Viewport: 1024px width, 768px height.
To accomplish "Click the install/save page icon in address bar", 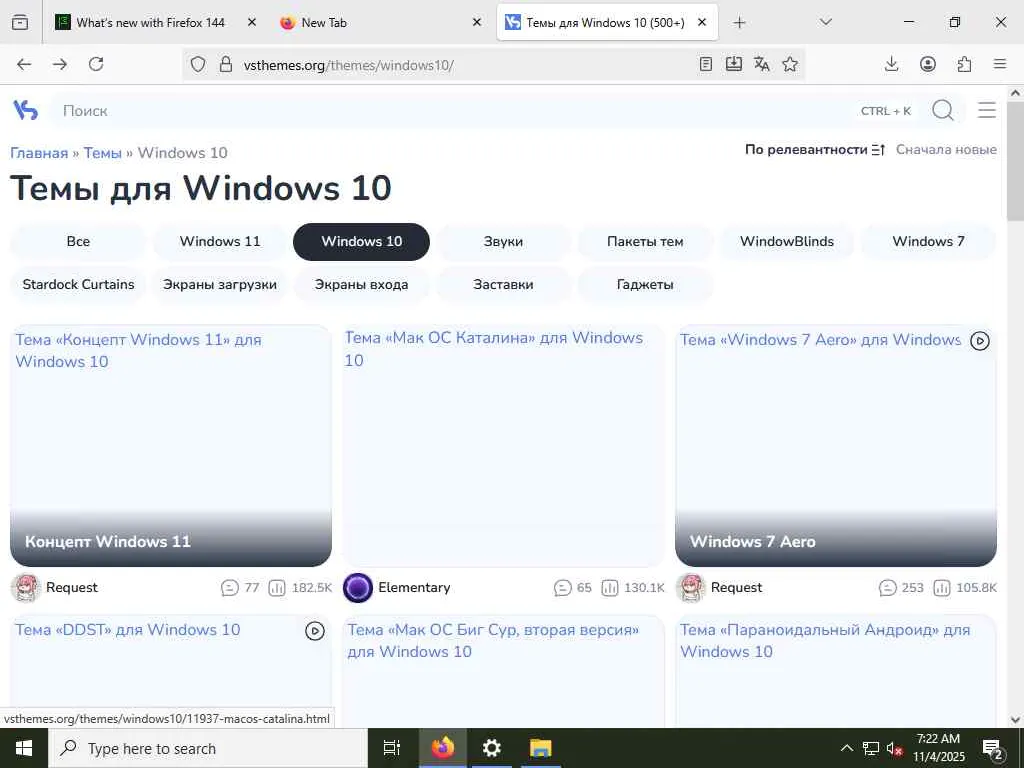I will click(733, 64).
